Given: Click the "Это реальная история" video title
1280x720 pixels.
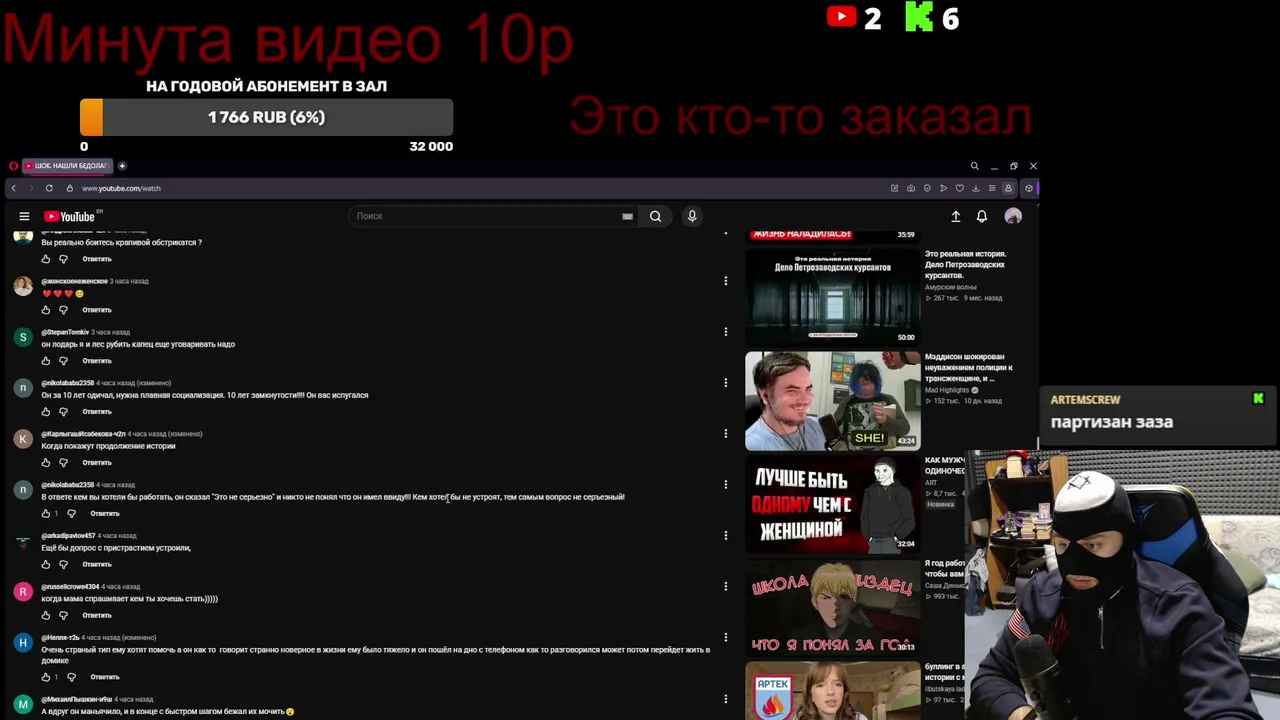Looking at the screenshot, I should coord(966,264).
